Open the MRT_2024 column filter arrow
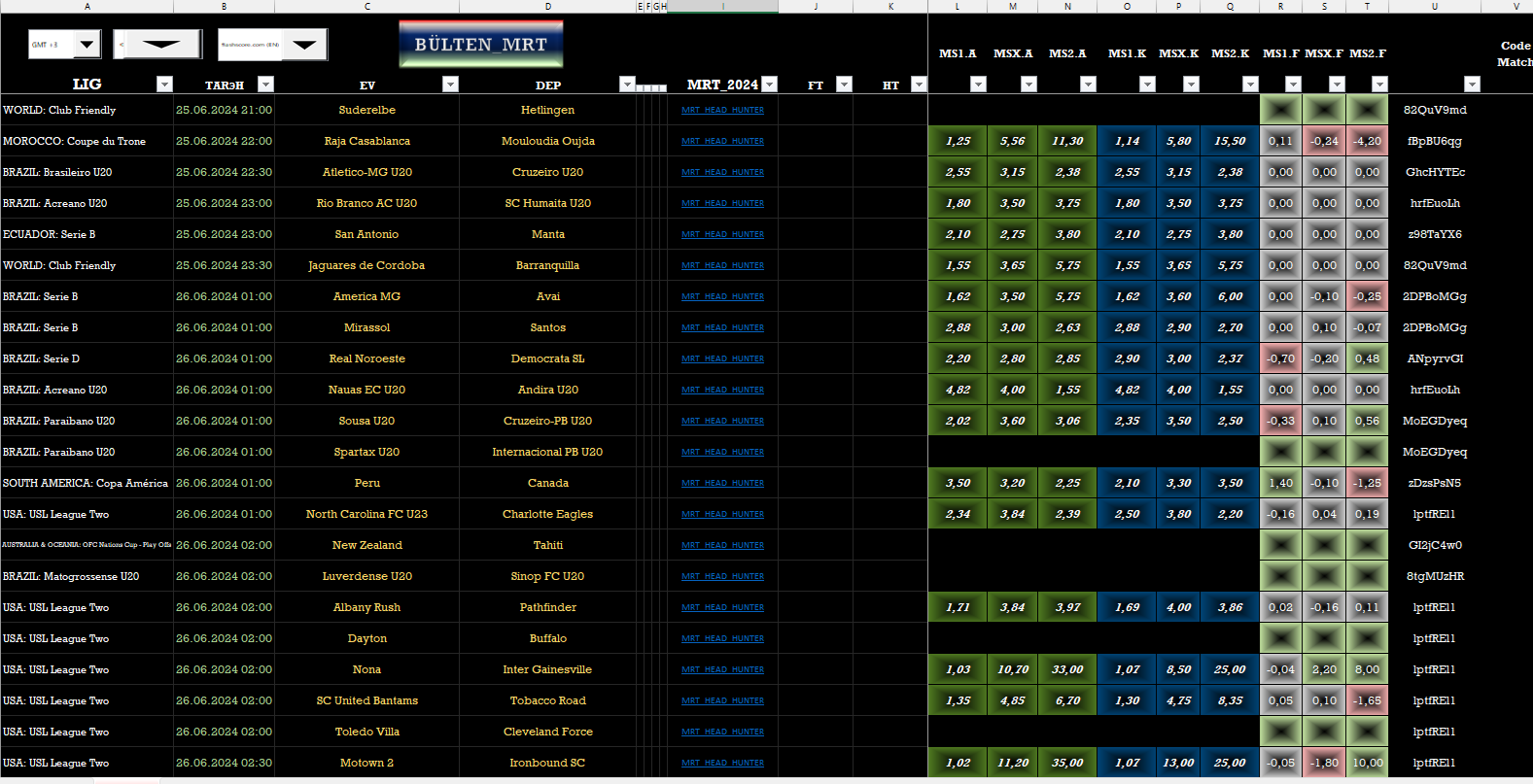 click(x=769, y=85)
